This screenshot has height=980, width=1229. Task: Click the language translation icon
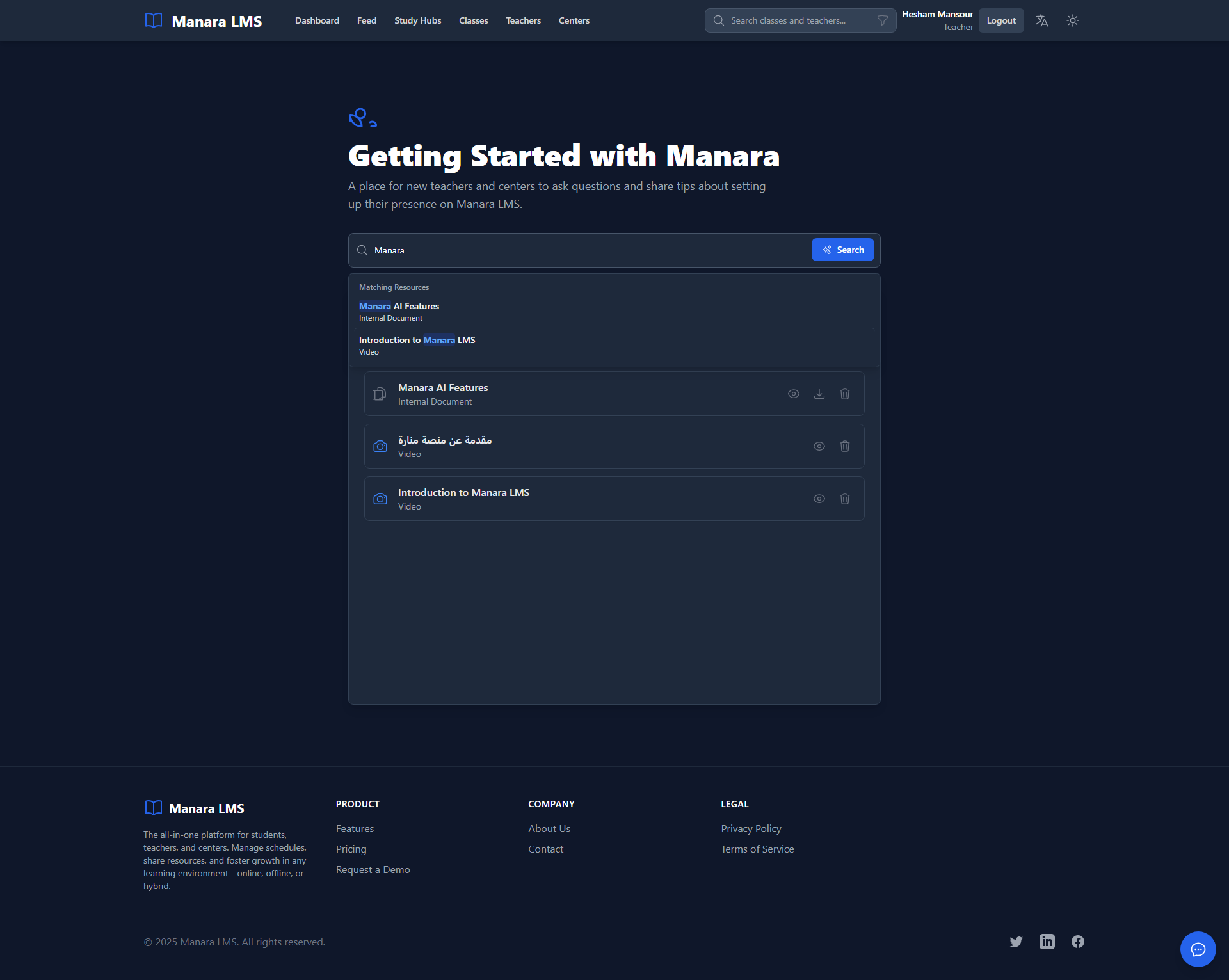coord(1041,20)
